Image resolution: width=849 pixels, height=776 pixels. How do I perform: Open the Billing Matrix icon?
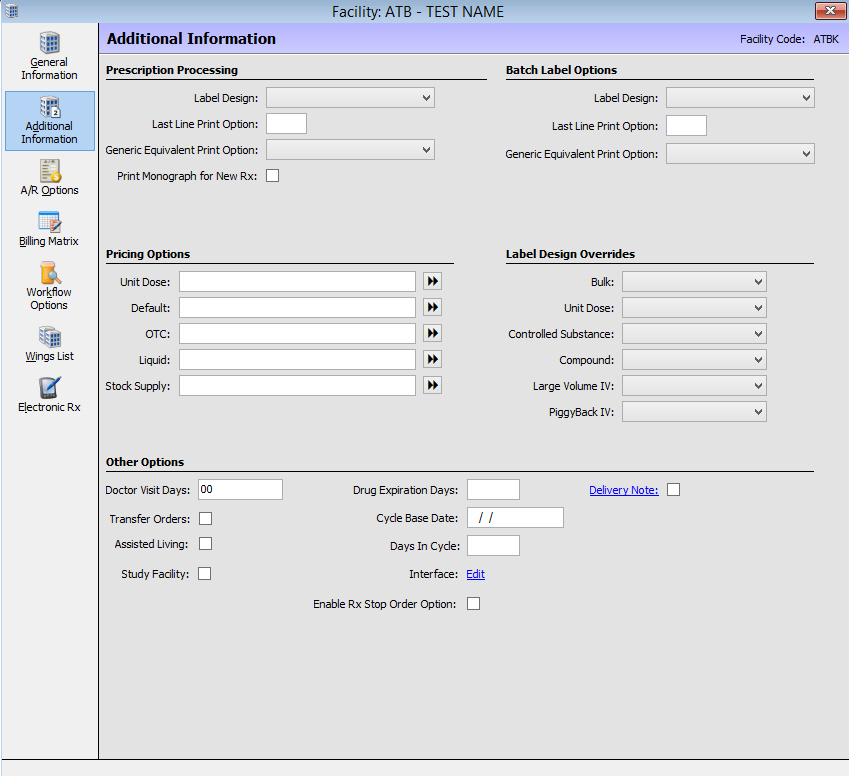(x=49, y=223)
